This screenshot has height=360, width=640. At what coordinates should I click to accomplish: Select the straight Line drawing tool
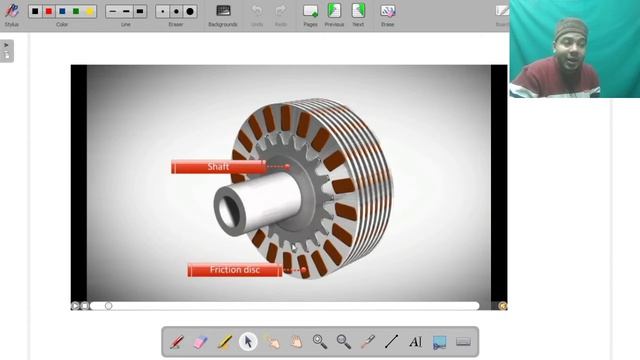click(x=391, y=342)
